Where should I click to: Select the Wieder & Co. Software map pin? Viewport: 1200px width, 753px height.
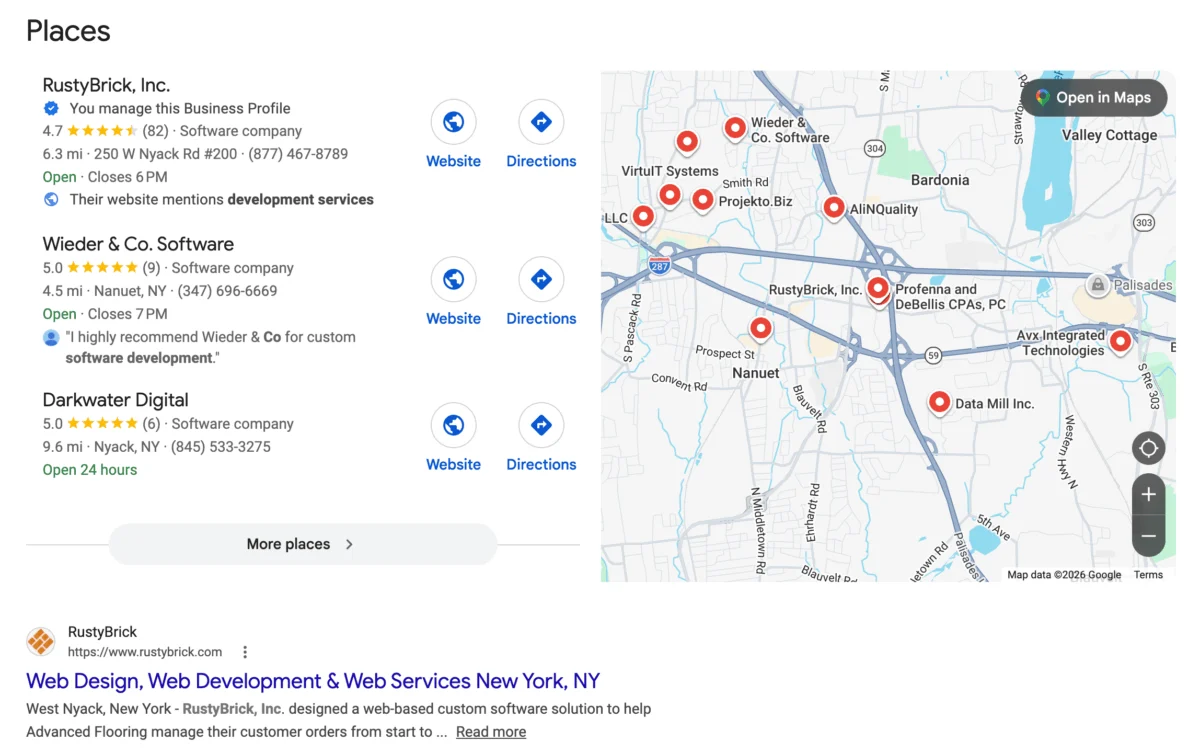click(x=735, y=128)
